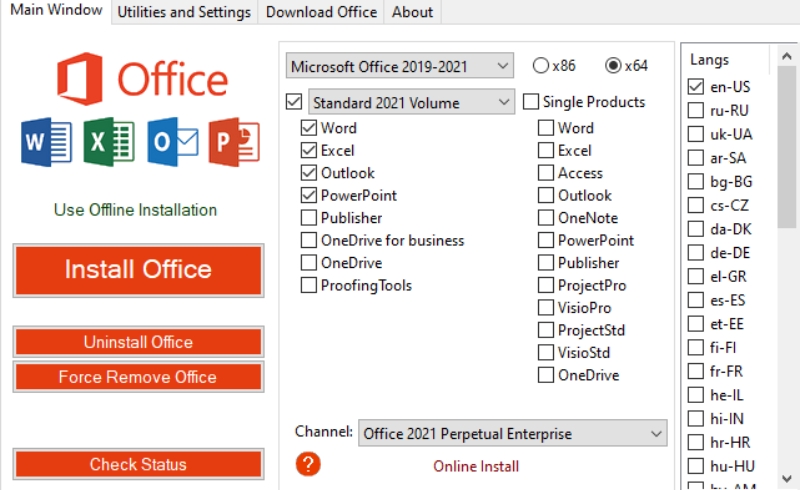Check Outlook under Single Products

click(546, 195)
